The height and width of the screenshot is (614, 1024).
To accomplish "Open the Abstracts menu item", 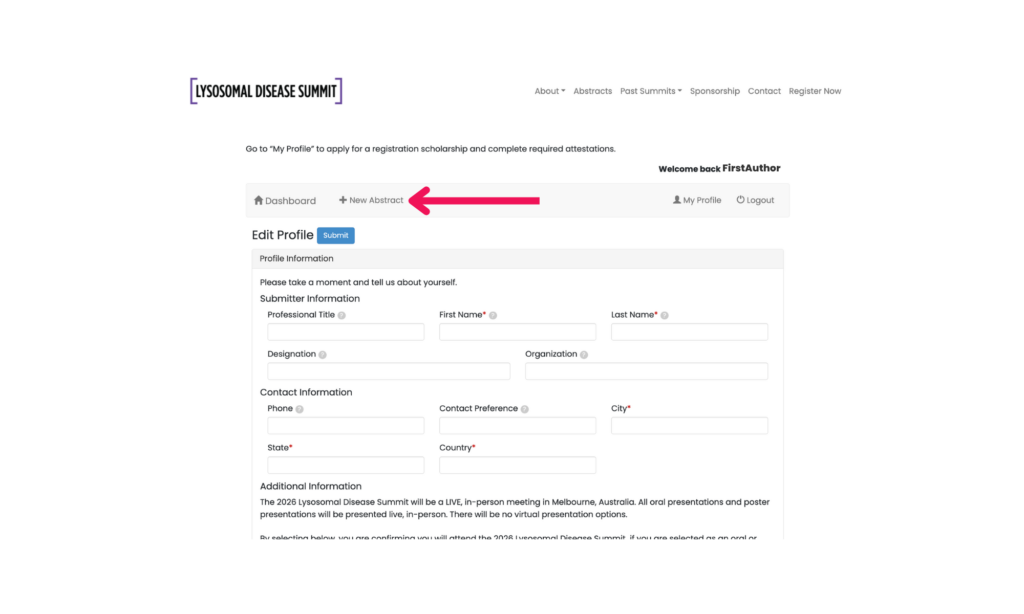I will [592, 91].
